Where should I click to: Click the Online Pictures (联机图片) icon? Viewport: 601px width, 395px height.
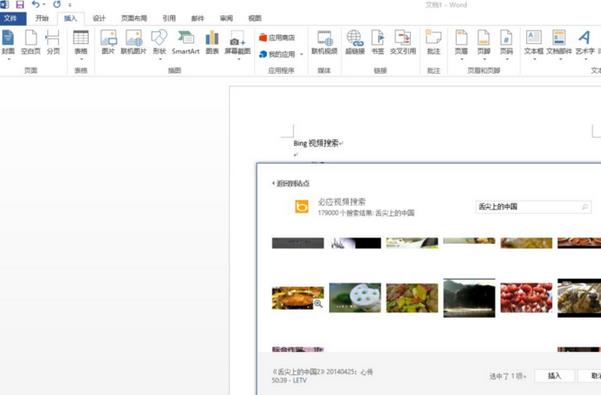pyautogui.click(x=134, y=43)
